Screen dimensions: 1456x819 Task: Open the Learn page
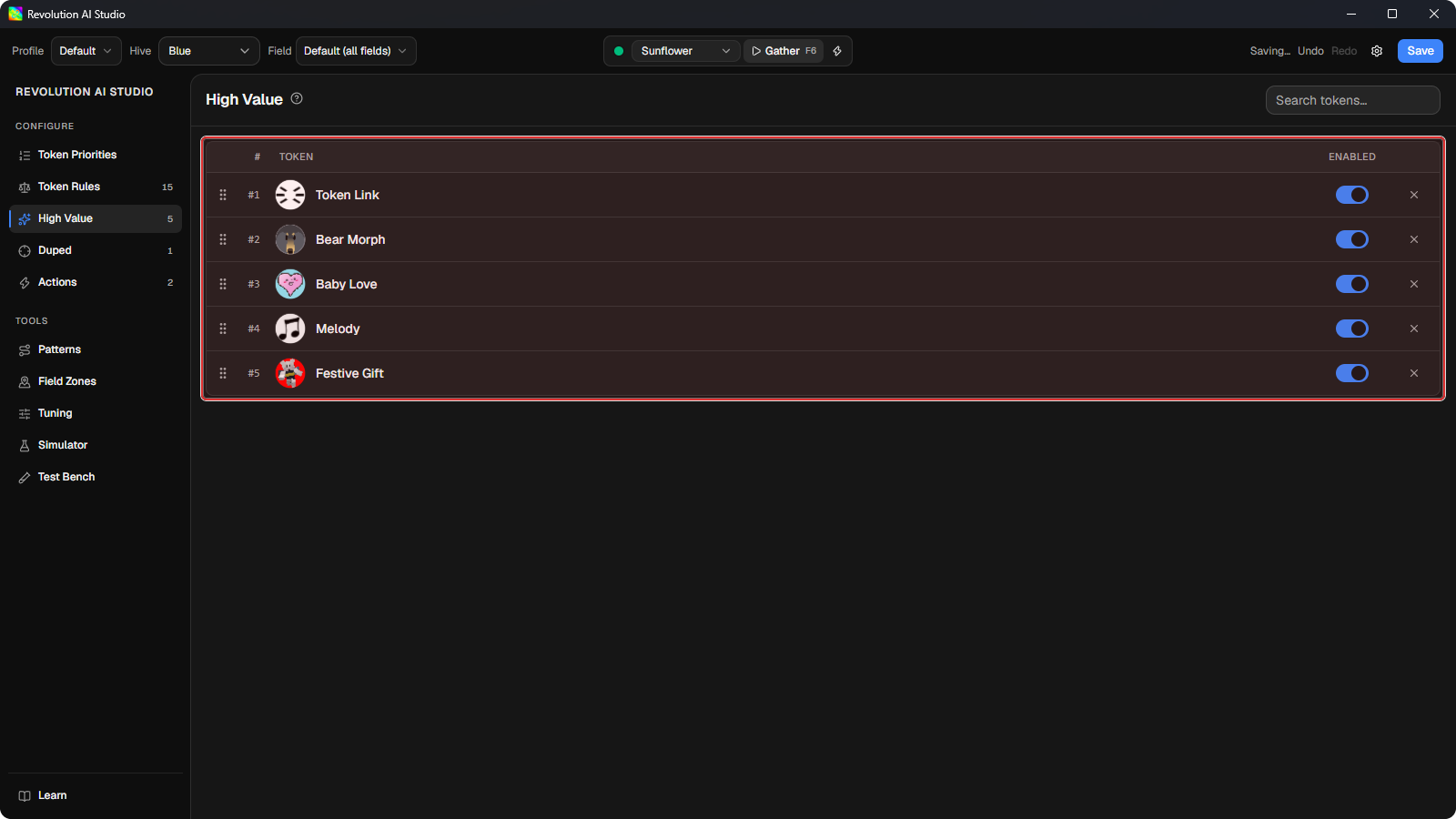(x=96, y=795)
